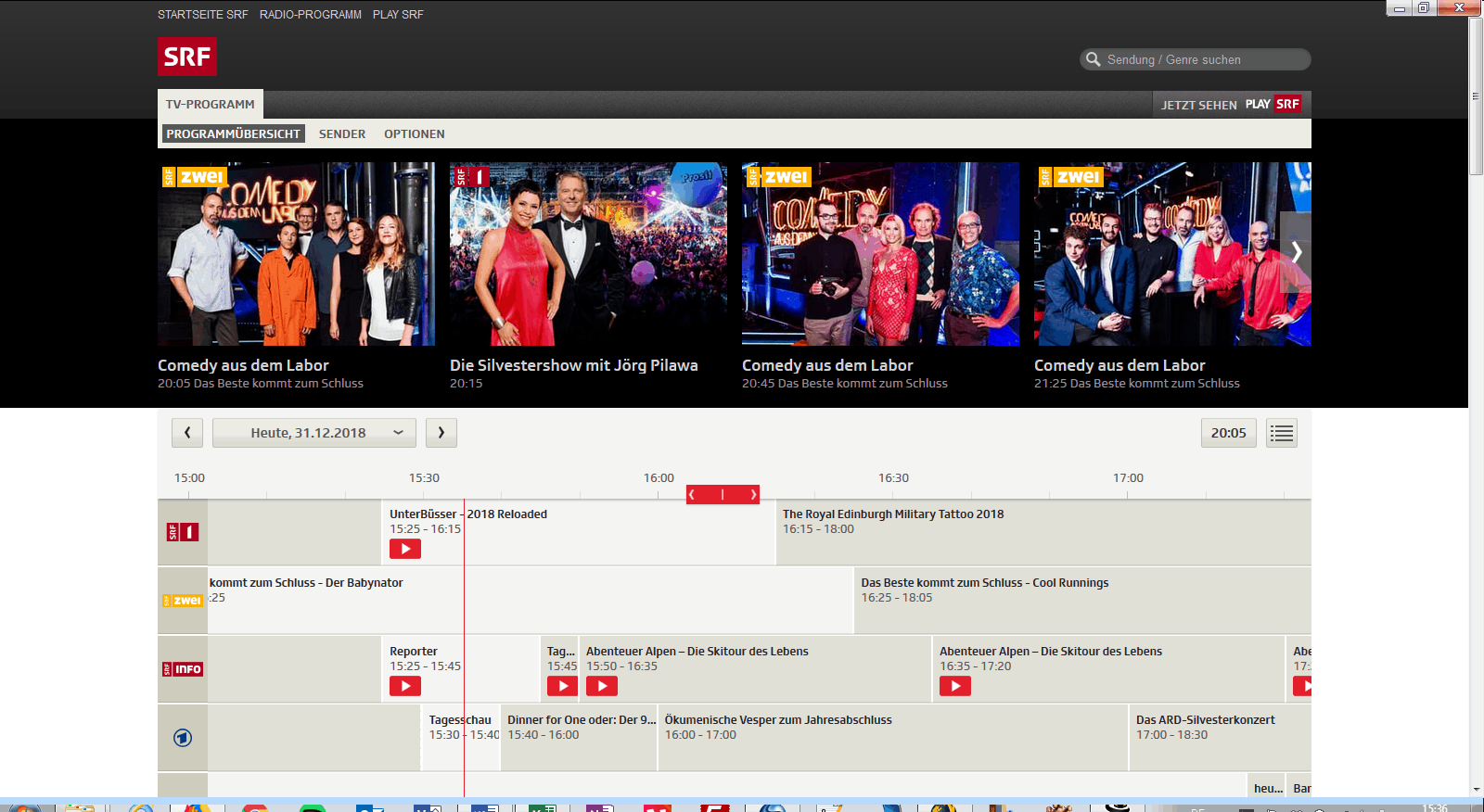The width and height of the screenshot is (1484, 812).
Task: Open SRF 1 channel logo
Action: point(183,532)
